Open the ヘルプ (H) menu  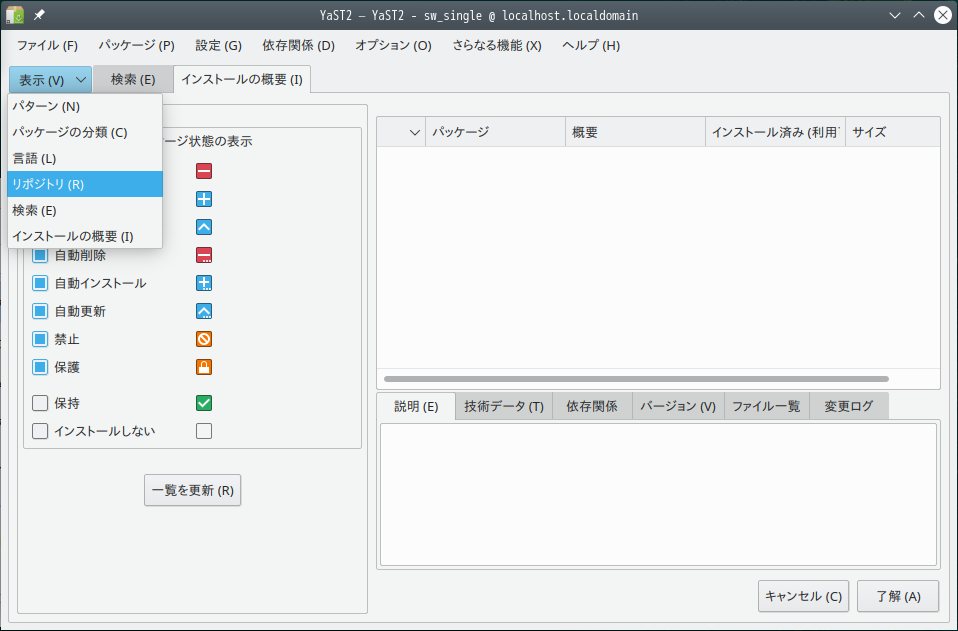pyautogui.click(x=591, y=45)
